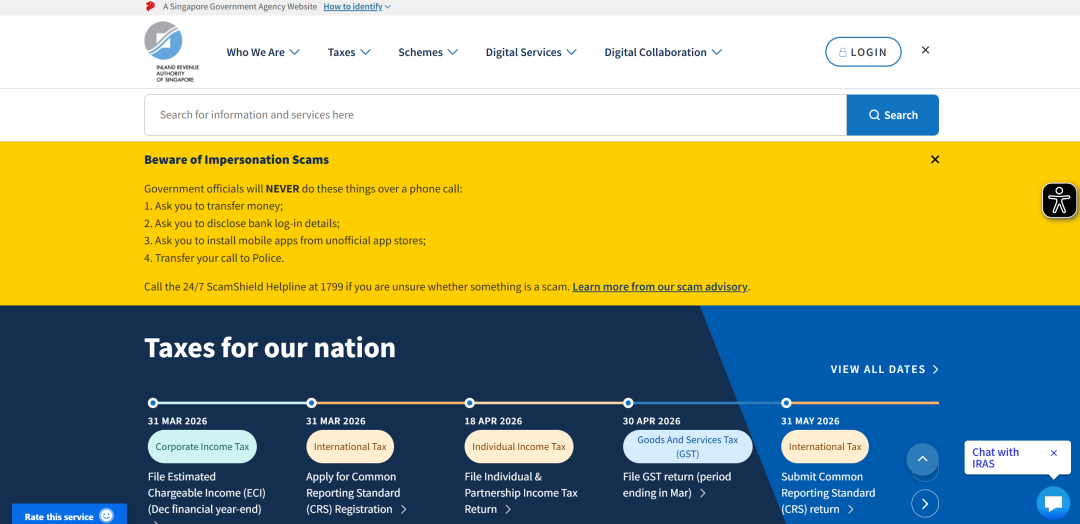Expand the Taxes dropdown menu
The width and height of the screenshot is (1080, 524).
[349, 52]
